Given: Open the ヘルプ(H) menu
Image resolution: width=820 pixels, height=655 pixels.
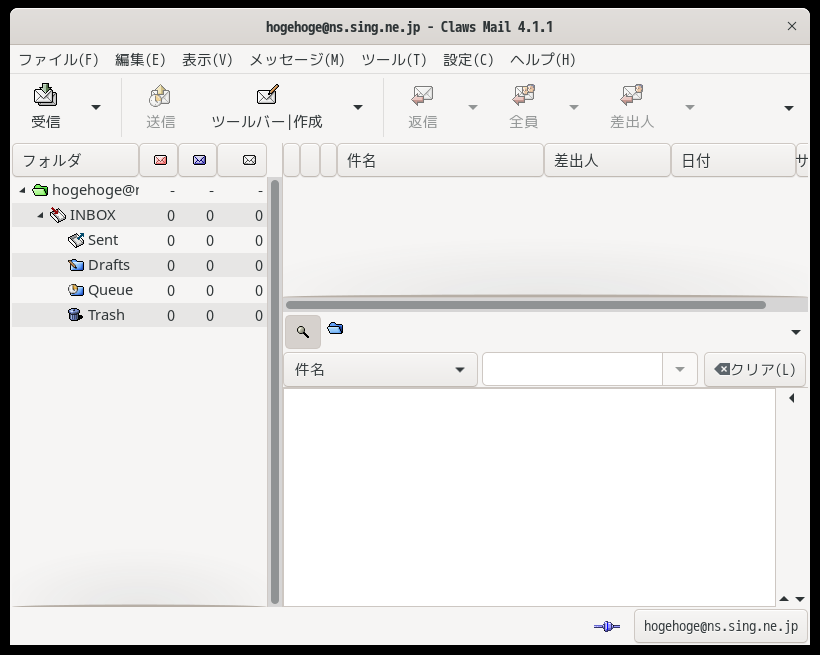Looking at the screenshot, I should point(543,60).
